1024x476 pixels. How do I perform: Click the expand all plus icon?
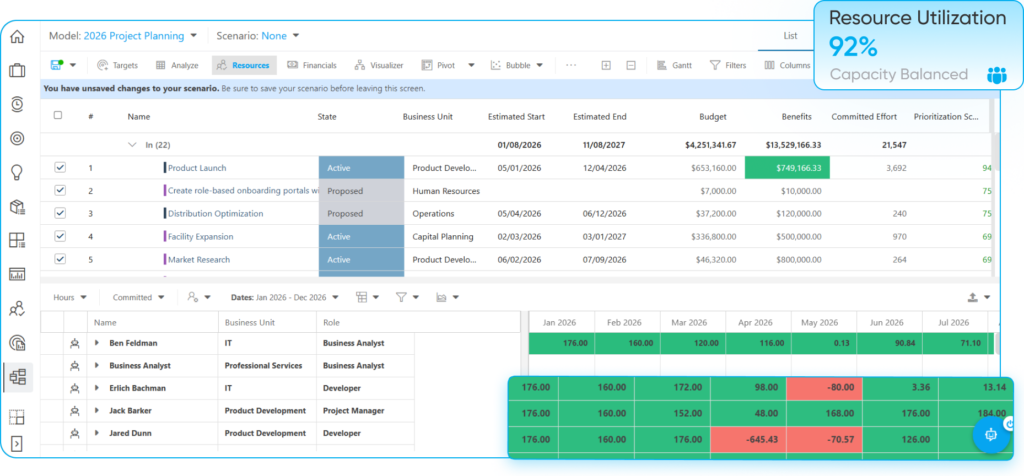click(x=606, y=65)
